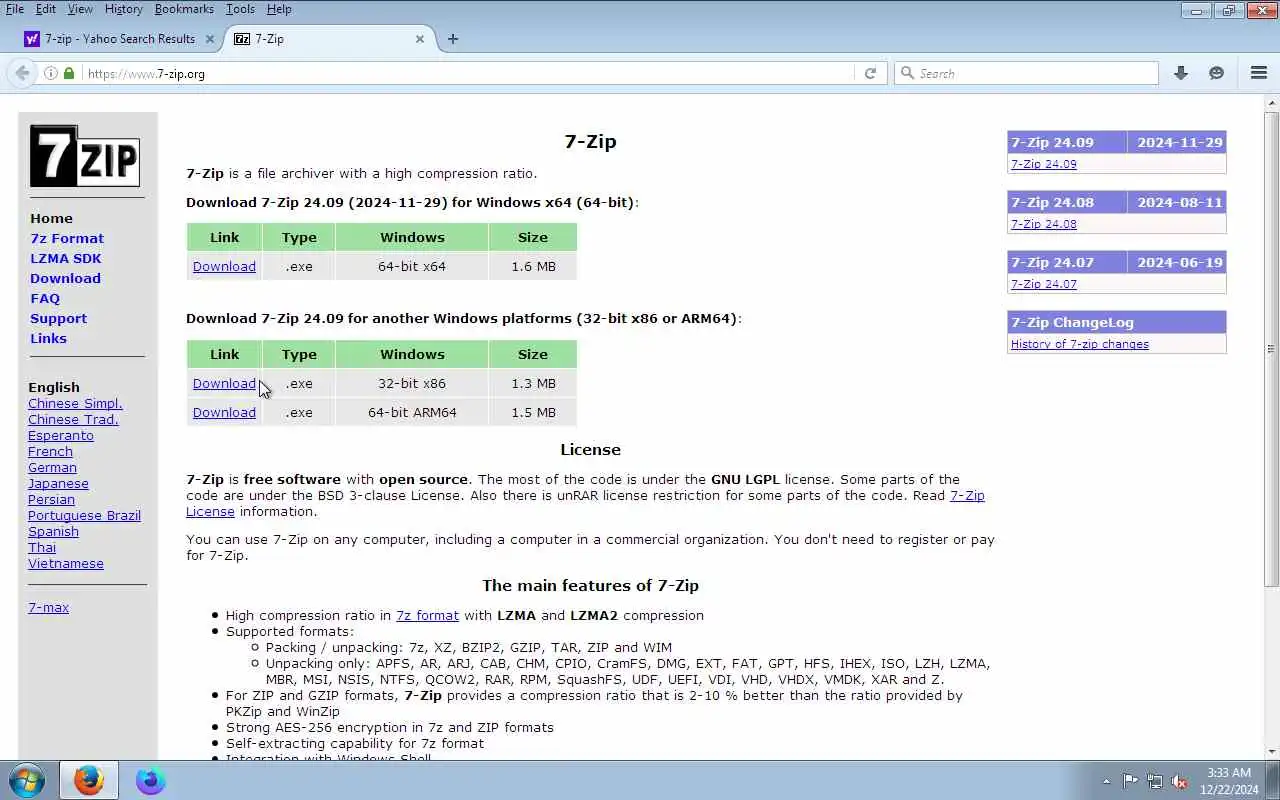The image size is (1280, 800).
Task: Open the network tray icon
Action: tap(1155, 781)
